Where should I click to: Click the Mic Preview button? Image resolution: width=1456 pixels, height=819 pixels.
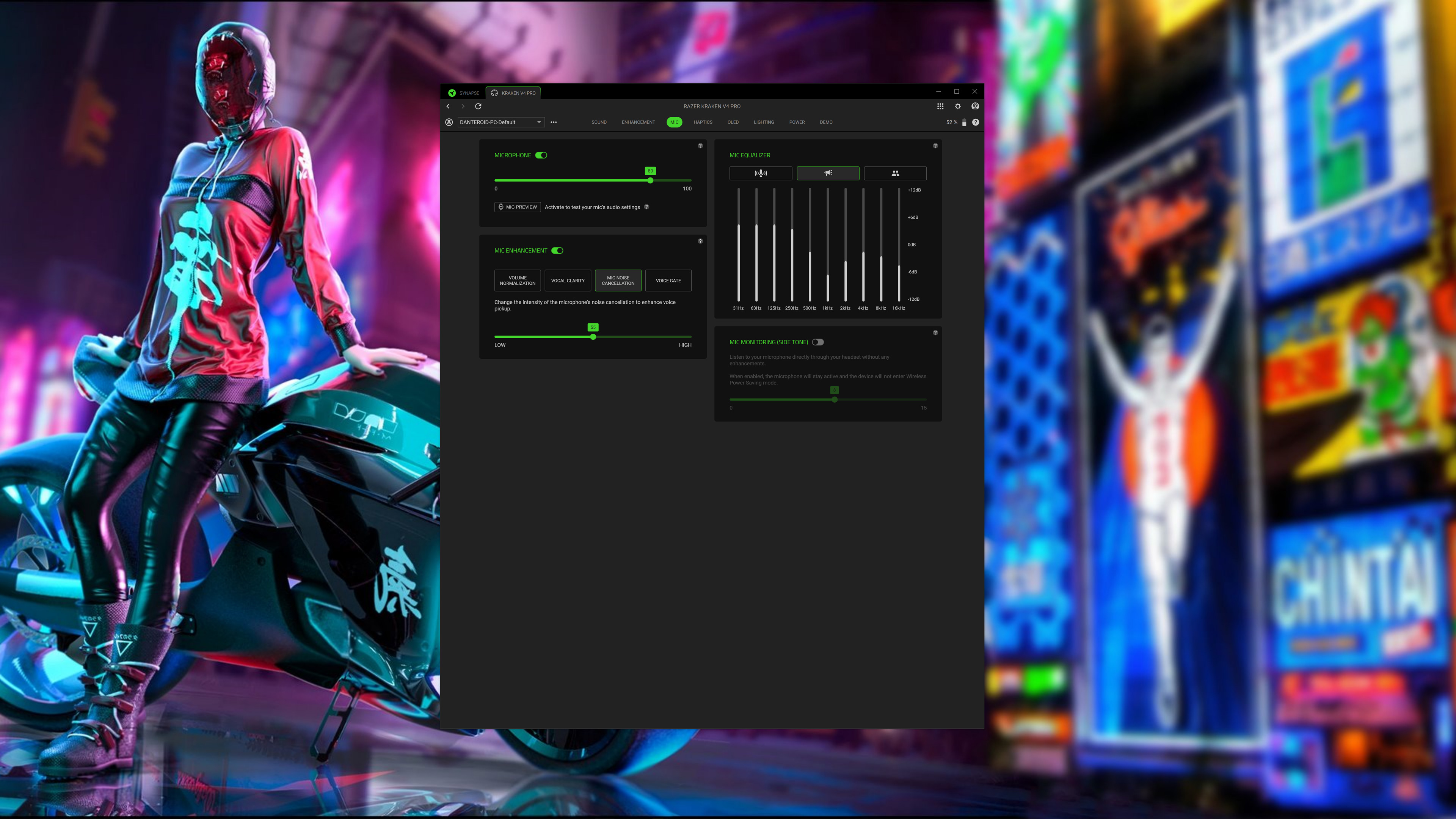[518, 207]
